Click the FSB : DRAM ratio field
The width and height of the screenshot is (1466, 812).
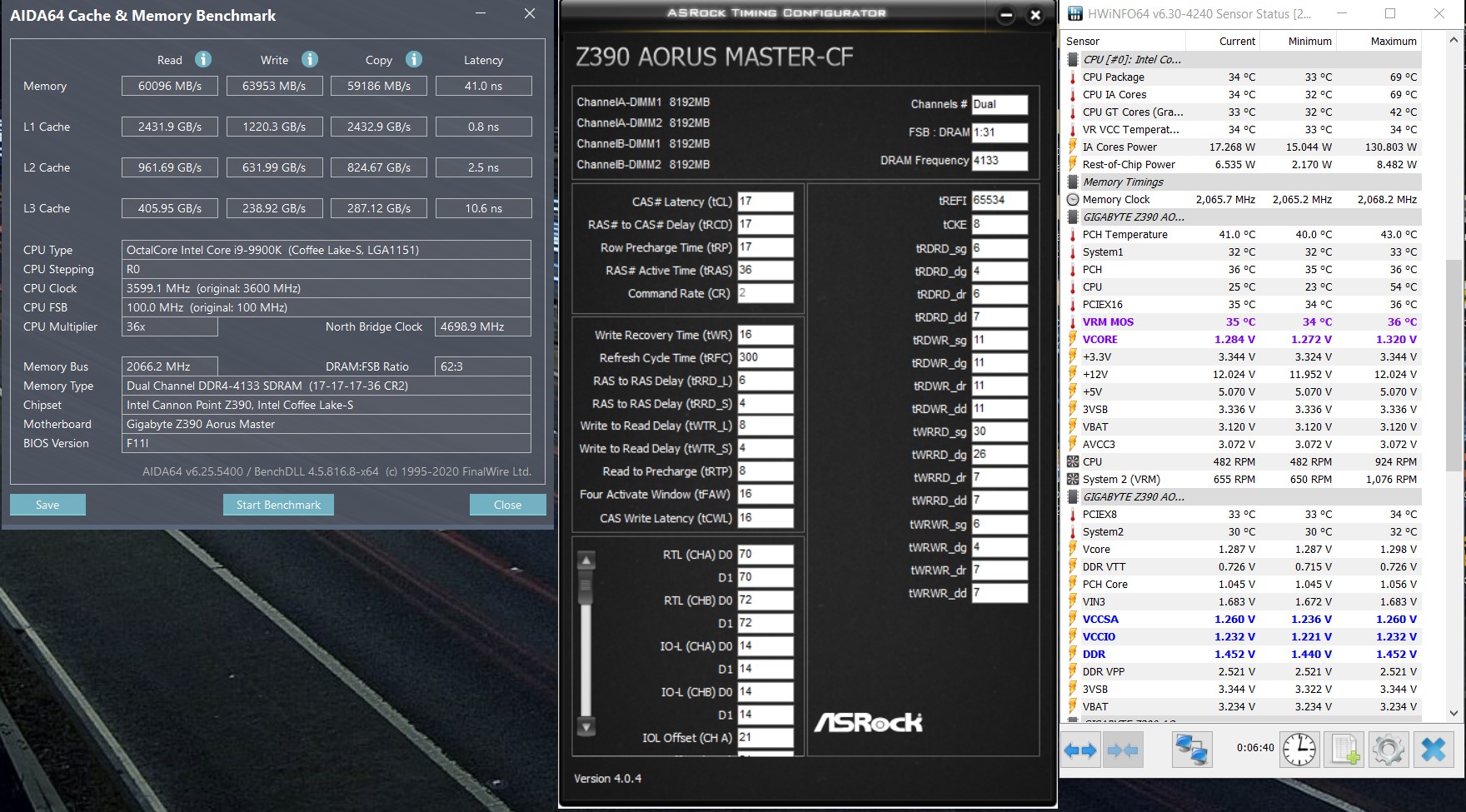tap(1000, 132)
